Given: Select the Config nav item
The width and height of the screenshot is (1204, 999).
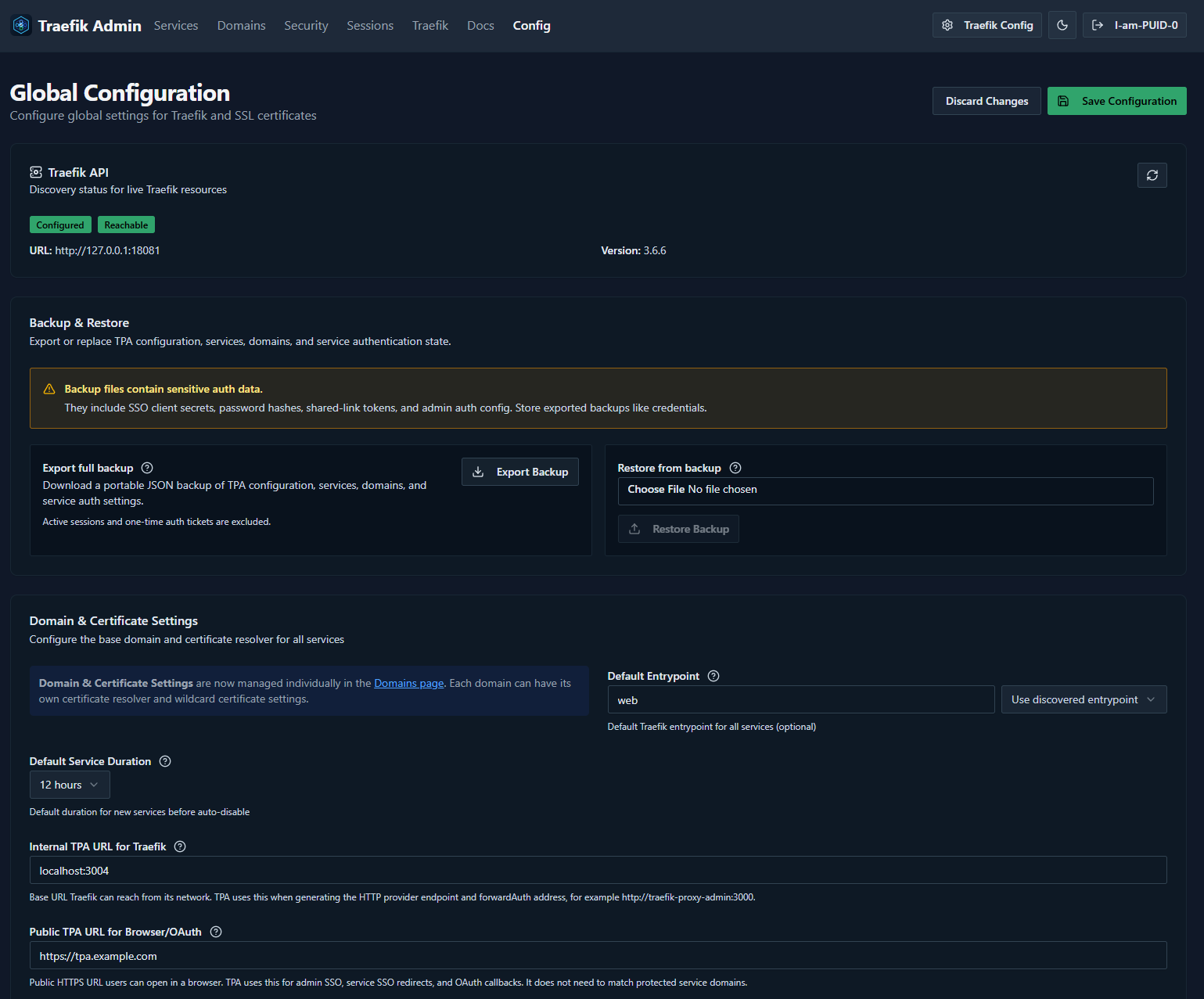Looking at the screenshot, I should [x=532, y=26].
